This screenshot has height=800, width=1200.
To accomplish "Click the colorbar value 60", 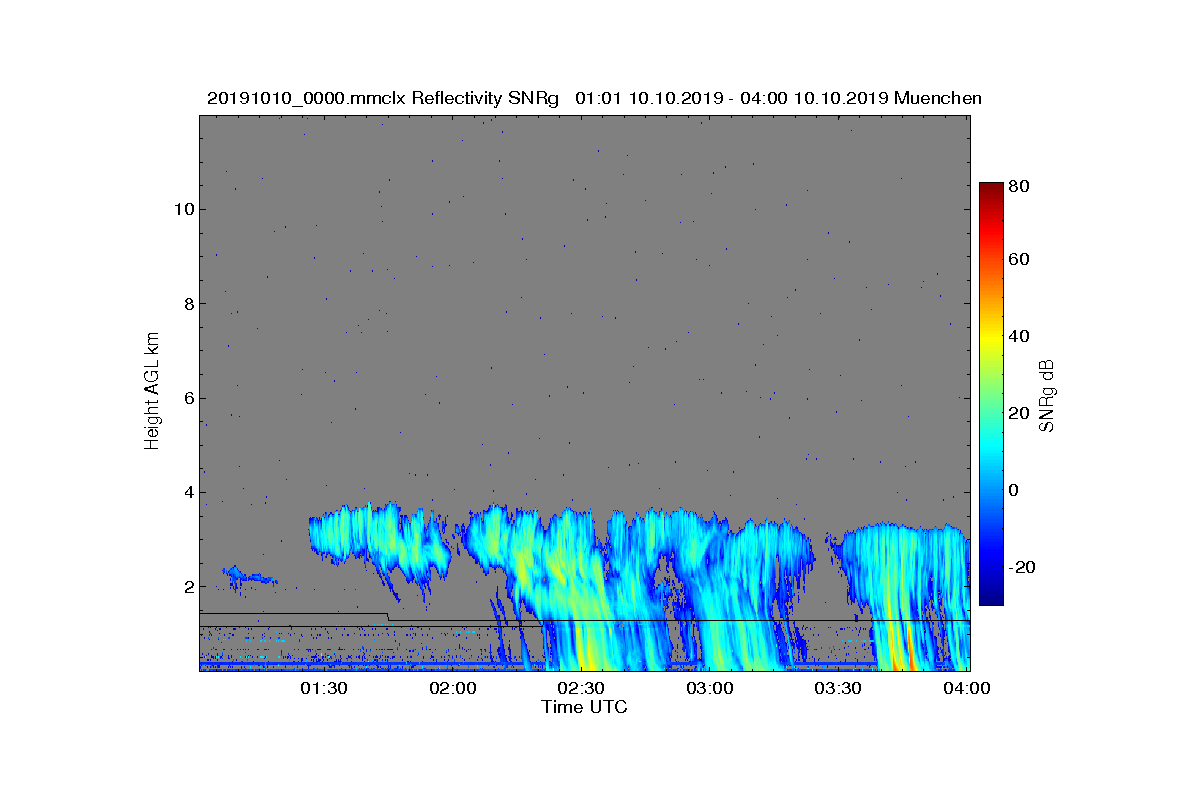I will click(1019, 260).
